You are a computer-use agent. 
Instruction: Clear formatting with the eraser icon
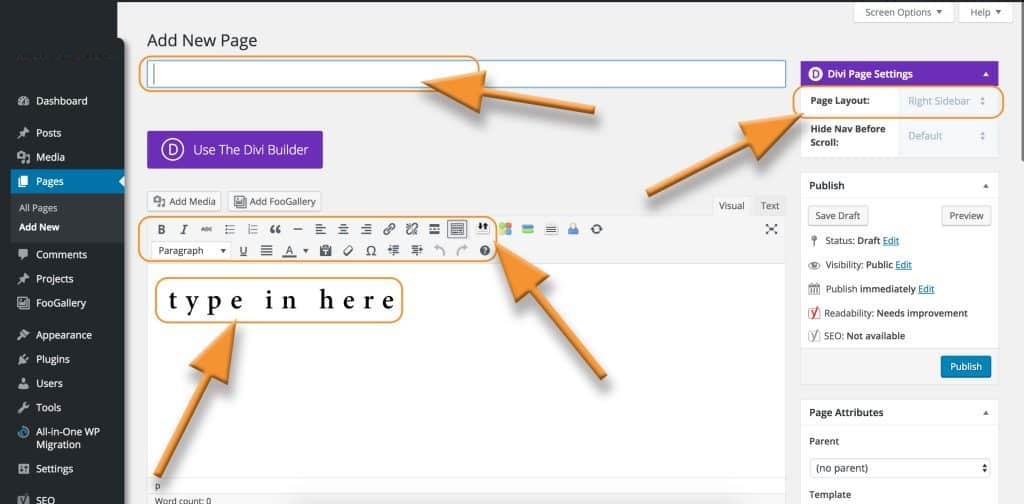[348, 251]
